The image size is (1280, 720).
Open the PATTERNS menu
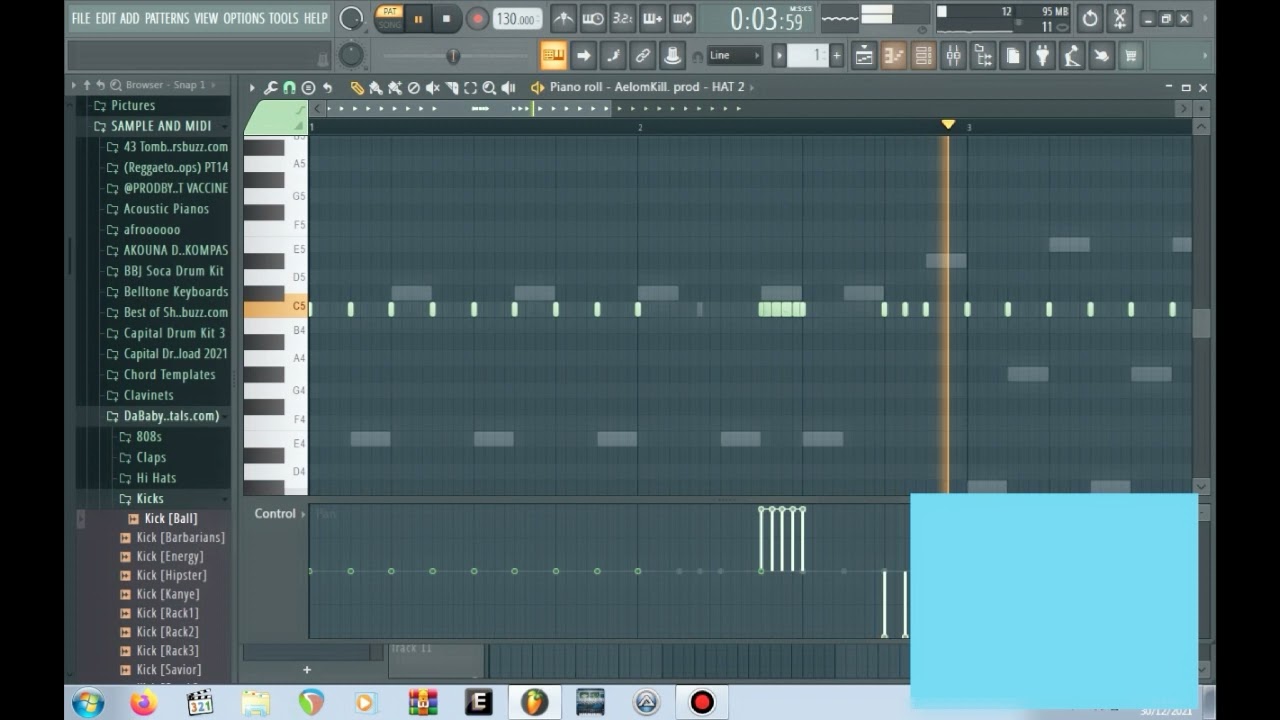tap(167, 18)
